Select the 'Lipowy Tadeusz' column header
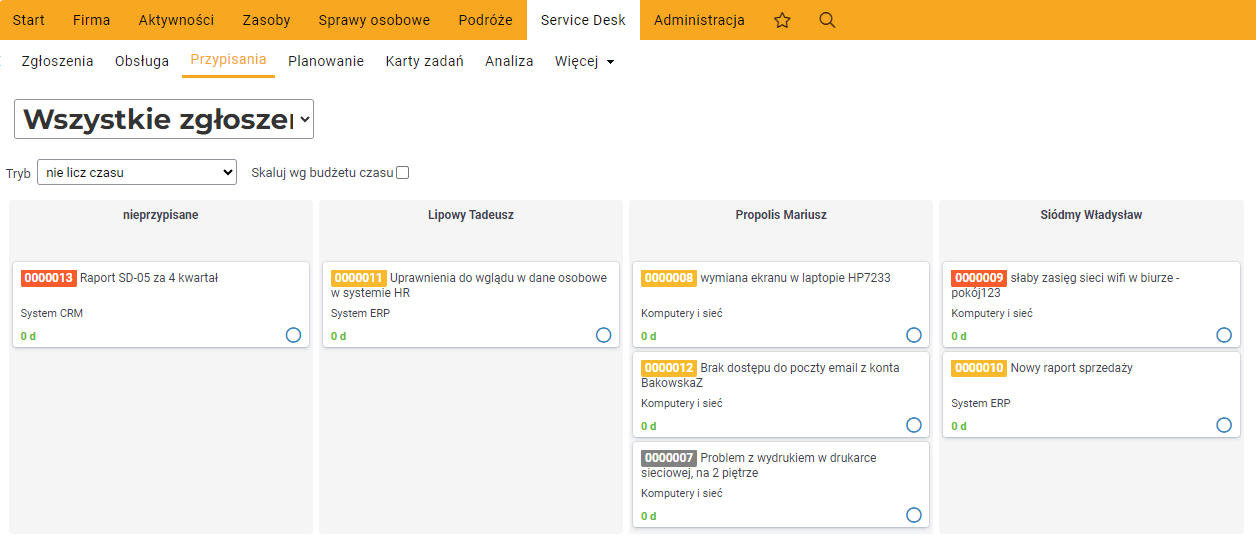The height and width of the screenshot is (550, 1256). (470, 215)
